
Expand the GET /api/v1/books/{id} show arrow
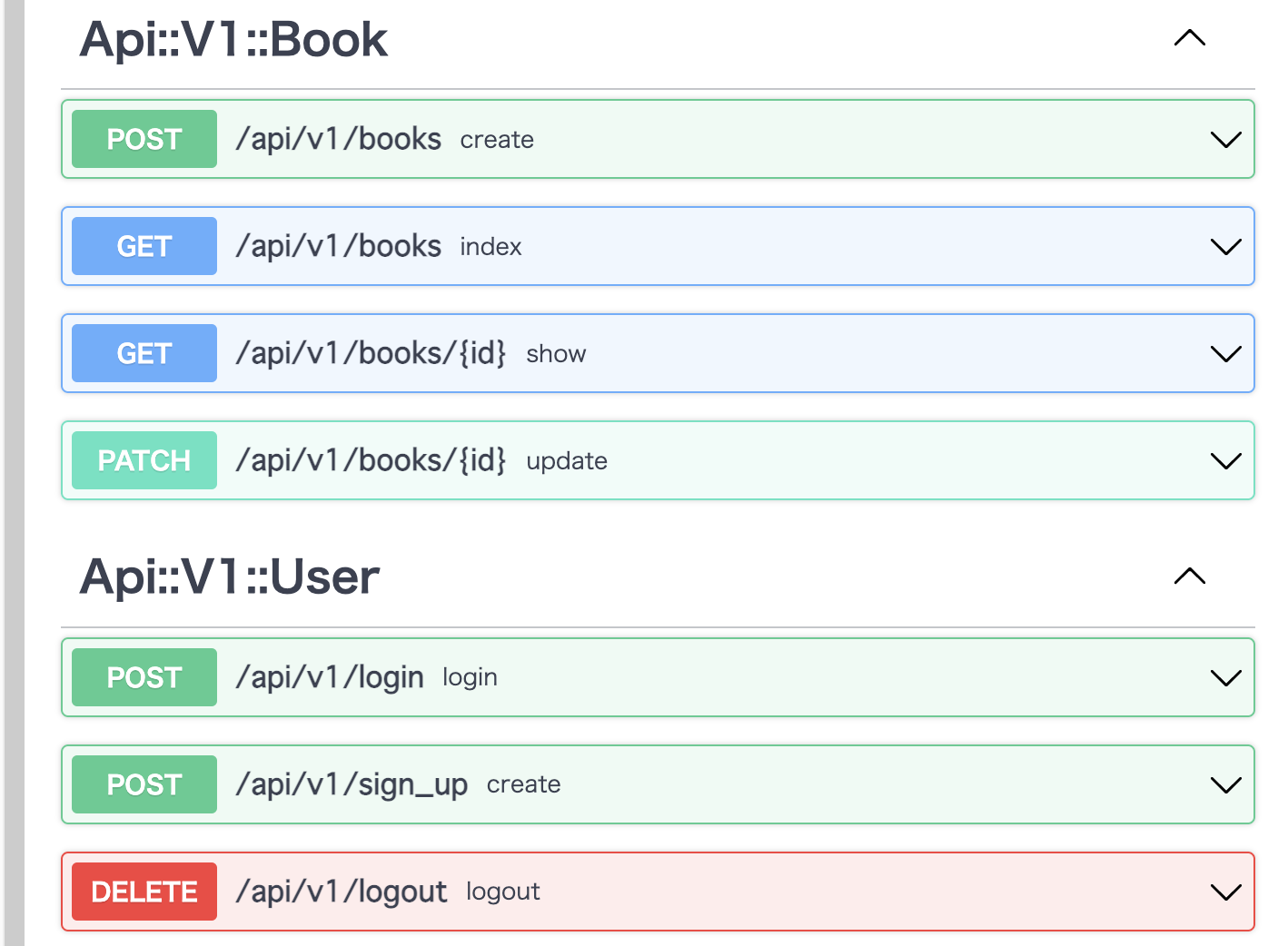click(x=1225, y=354)
